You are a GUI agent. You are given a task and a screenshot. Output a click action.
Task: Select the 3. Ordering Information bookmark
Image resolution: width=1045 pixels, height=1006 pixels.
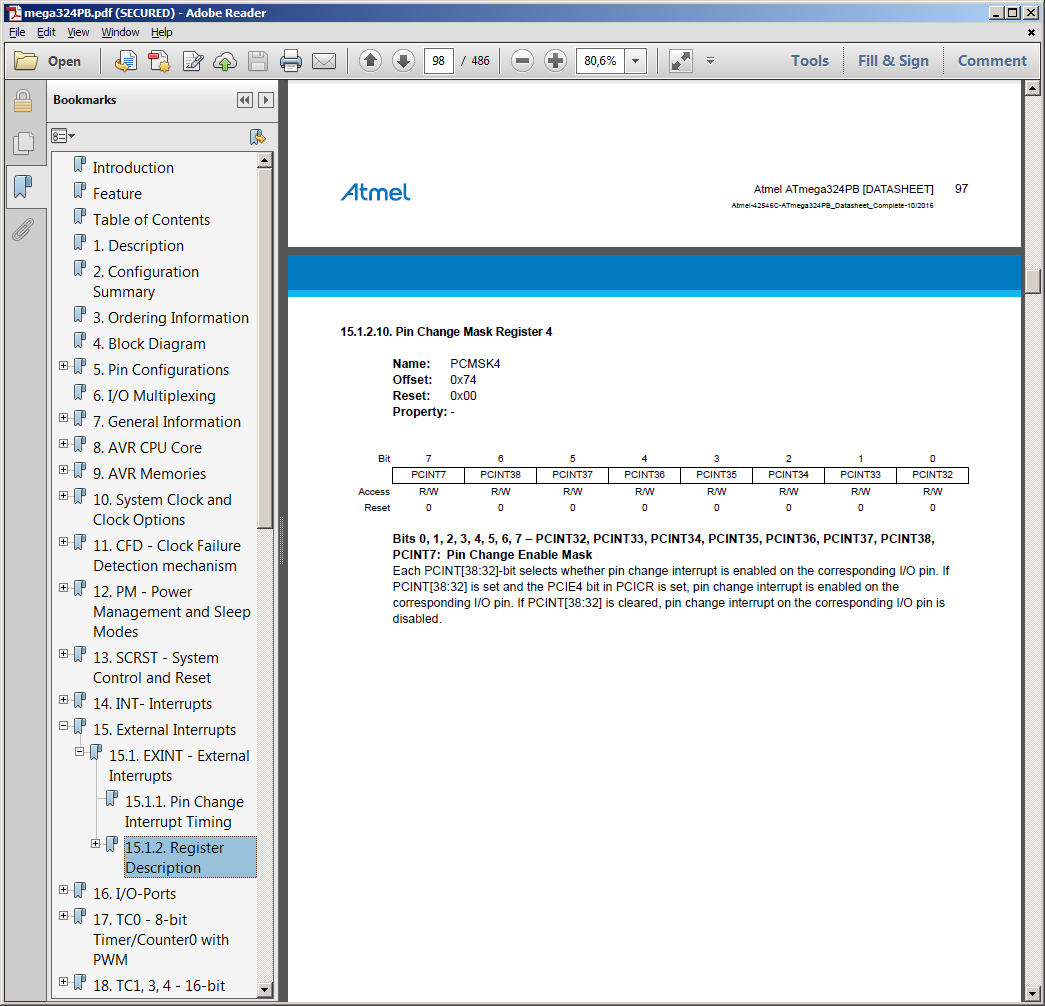coord(171,317)
